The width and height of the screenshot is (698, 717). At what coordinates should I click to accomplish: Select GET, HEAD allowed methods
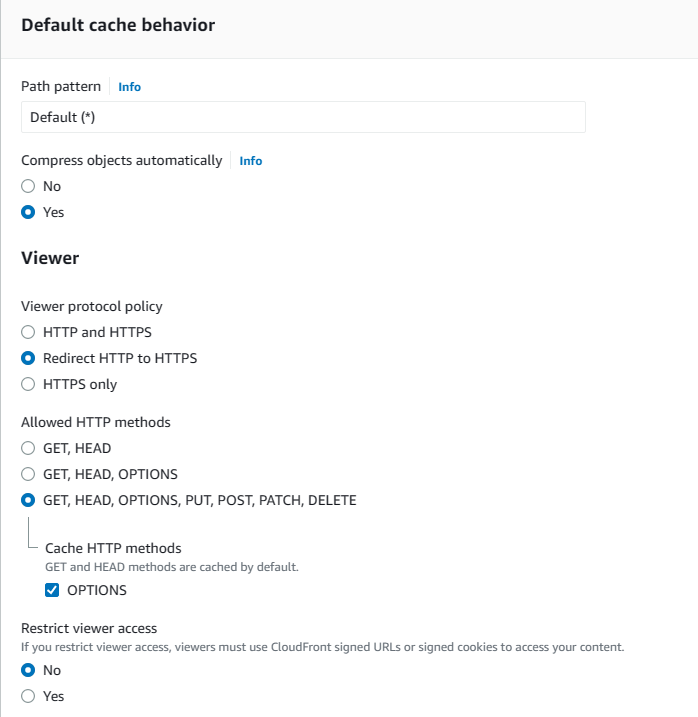29,448
